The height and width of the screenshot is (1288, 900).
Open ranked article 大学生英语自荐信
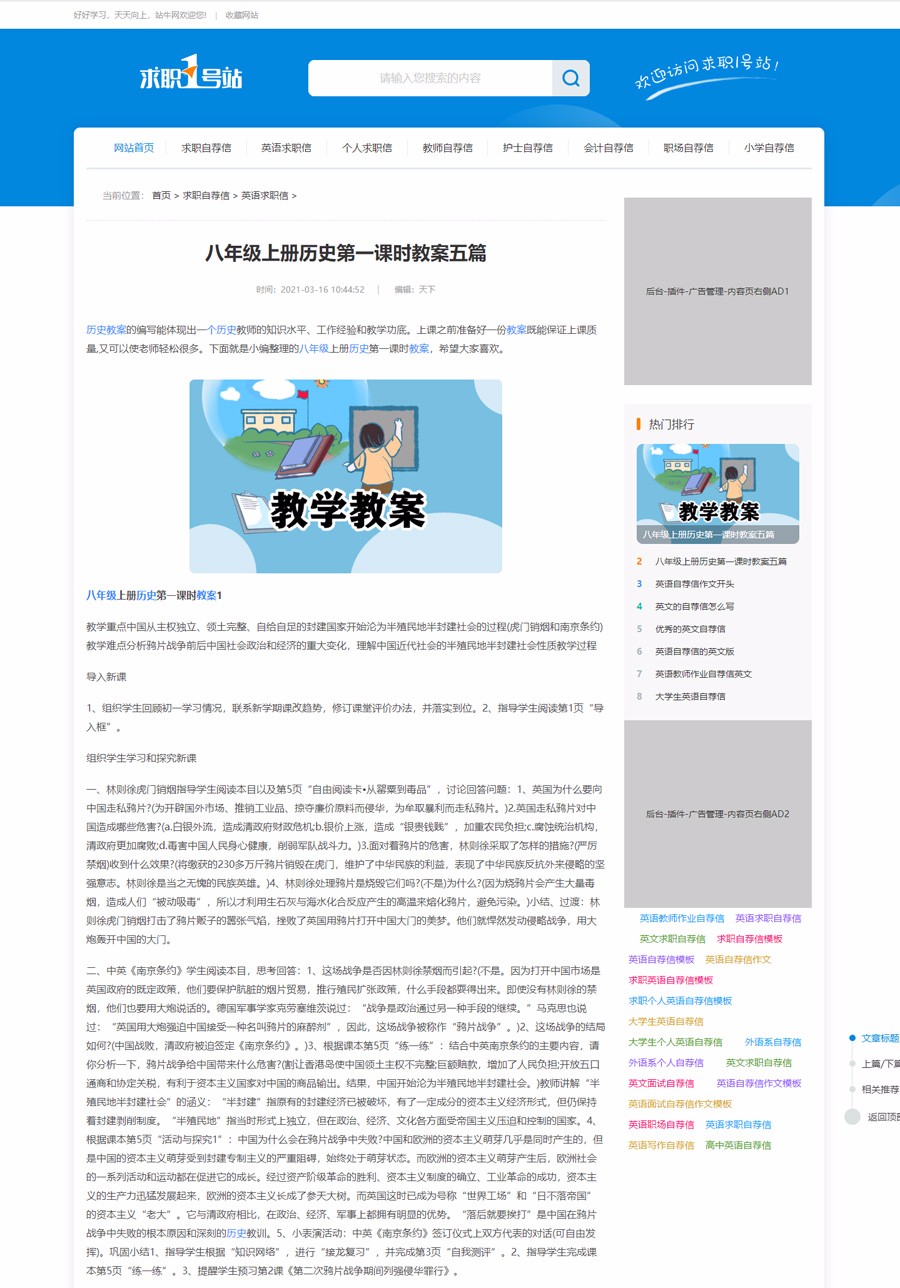(x=690, y=696)
